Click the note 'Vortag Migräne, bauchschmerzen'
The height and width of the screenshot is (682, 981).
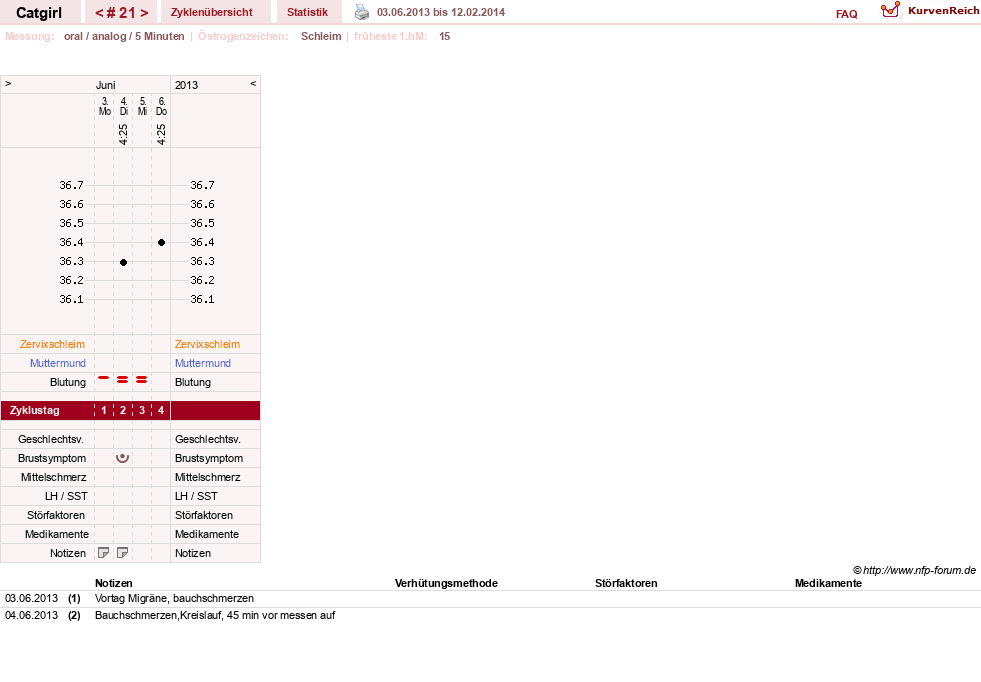[175, 598]
